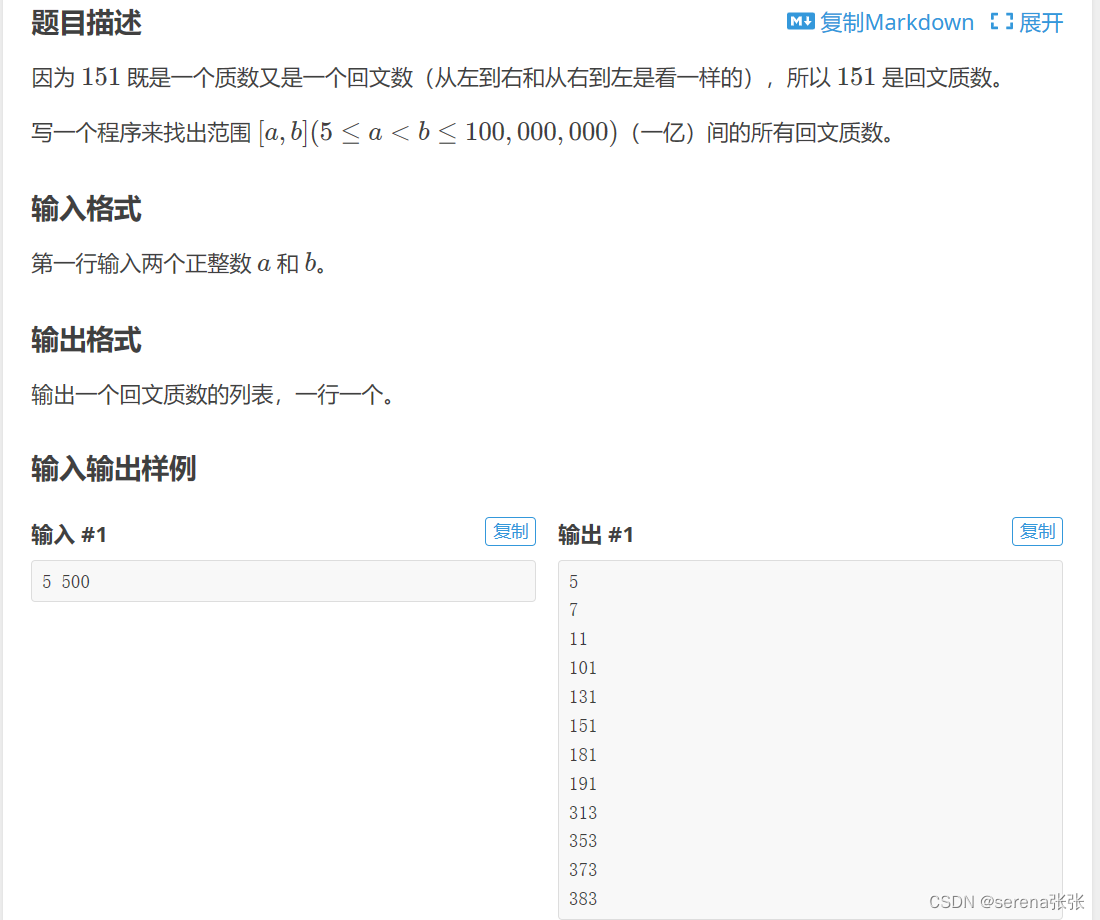This screenshot has width=1100, height=920.
Task: Select the output line showing 383
Action: click(582, 898)
